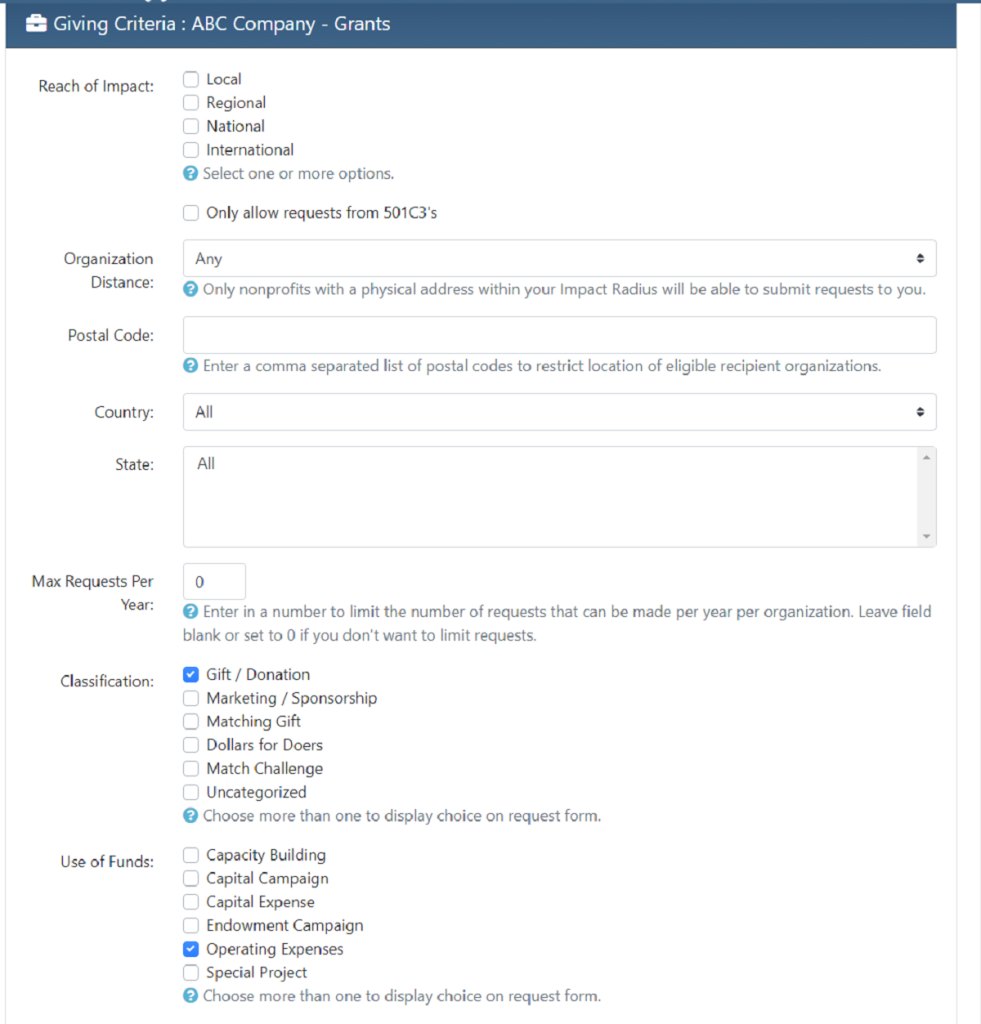Click the blue help circle near 'Select one or more options'
The height and width of the screenshot is (1024, 981).
click(190, 173)
